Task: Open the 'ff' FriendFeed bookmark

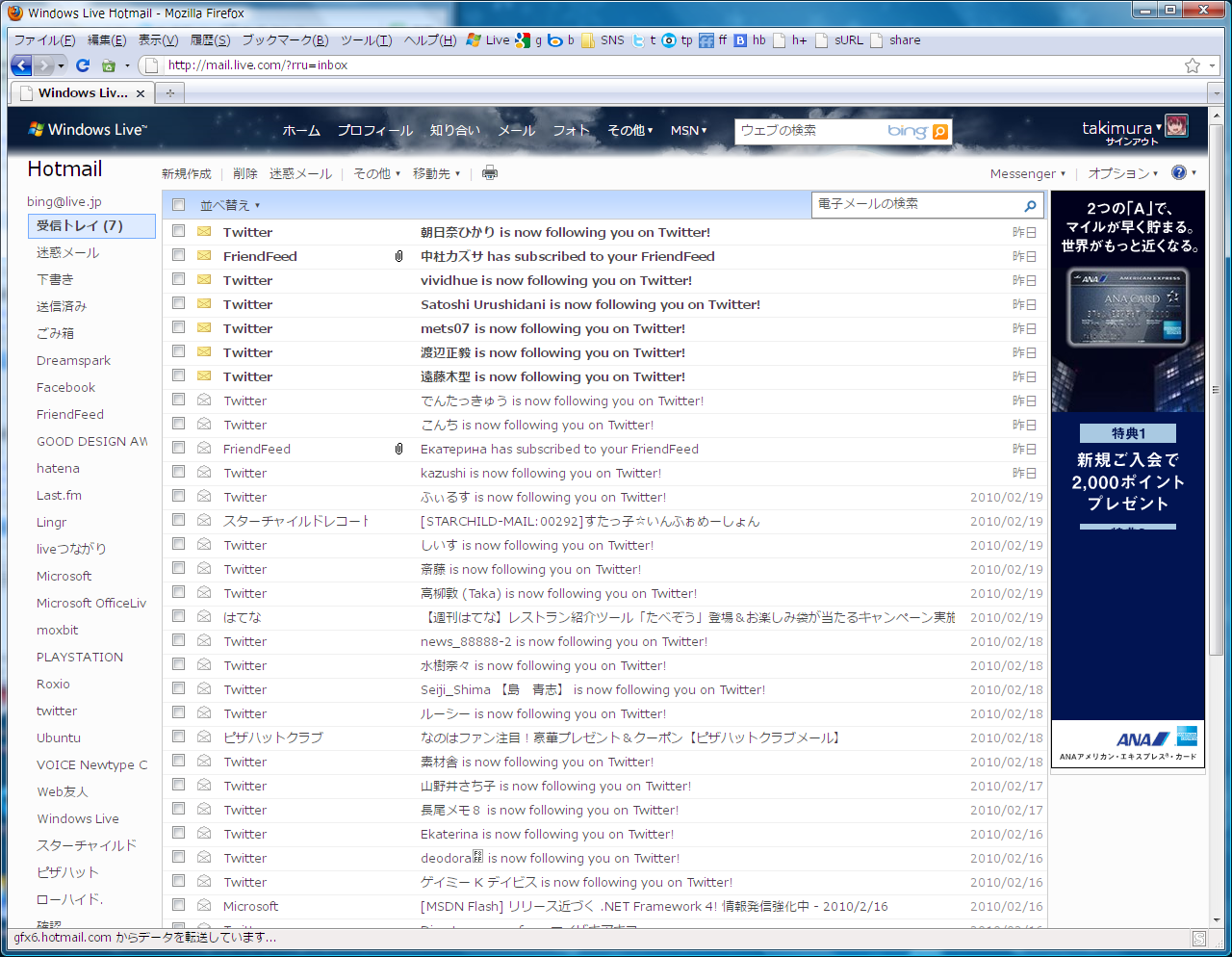Action: (x=713, y=40)
